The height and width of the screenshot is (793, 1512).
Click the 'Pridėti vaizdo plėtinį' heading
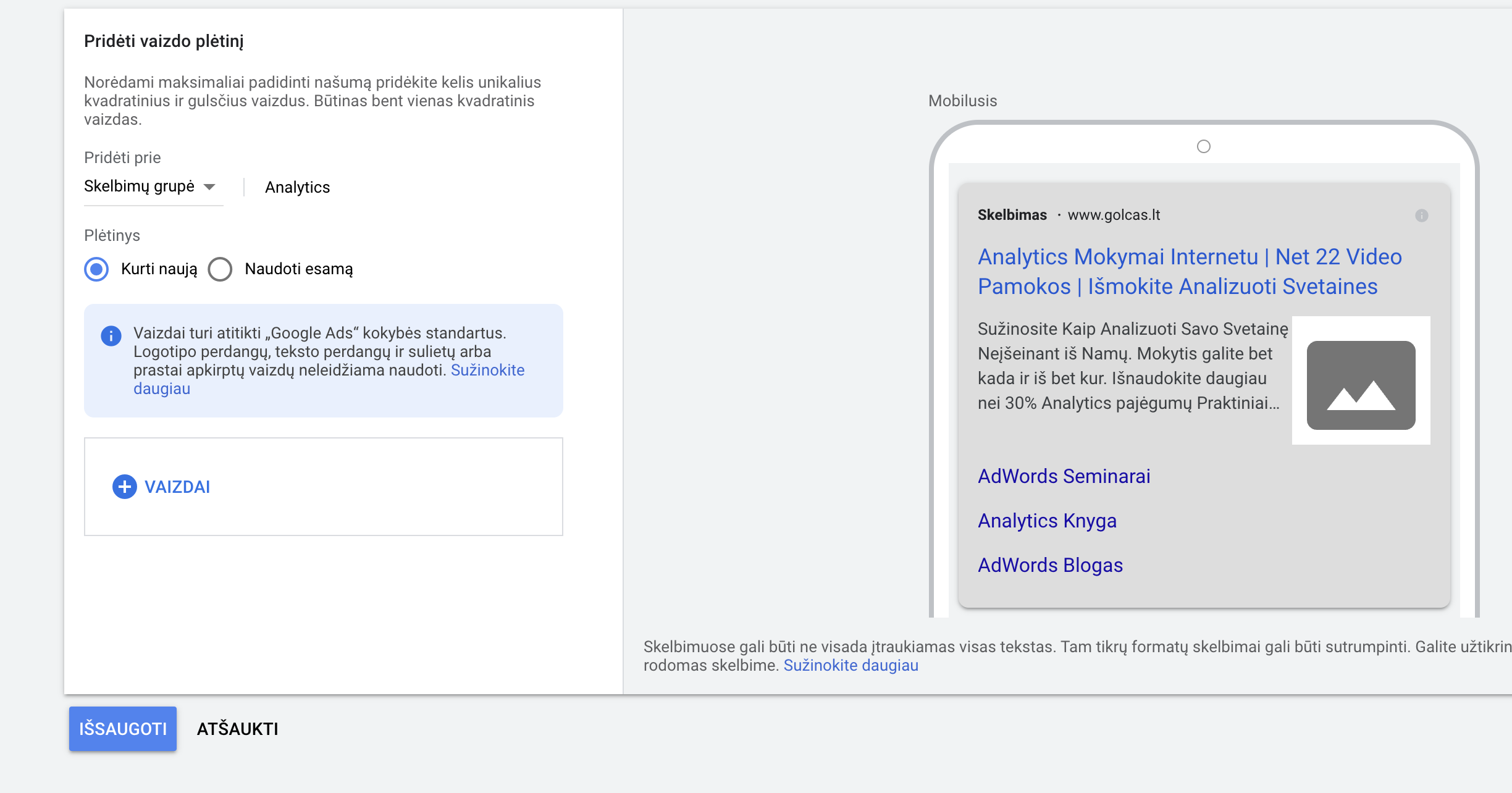tap(164, 41)
